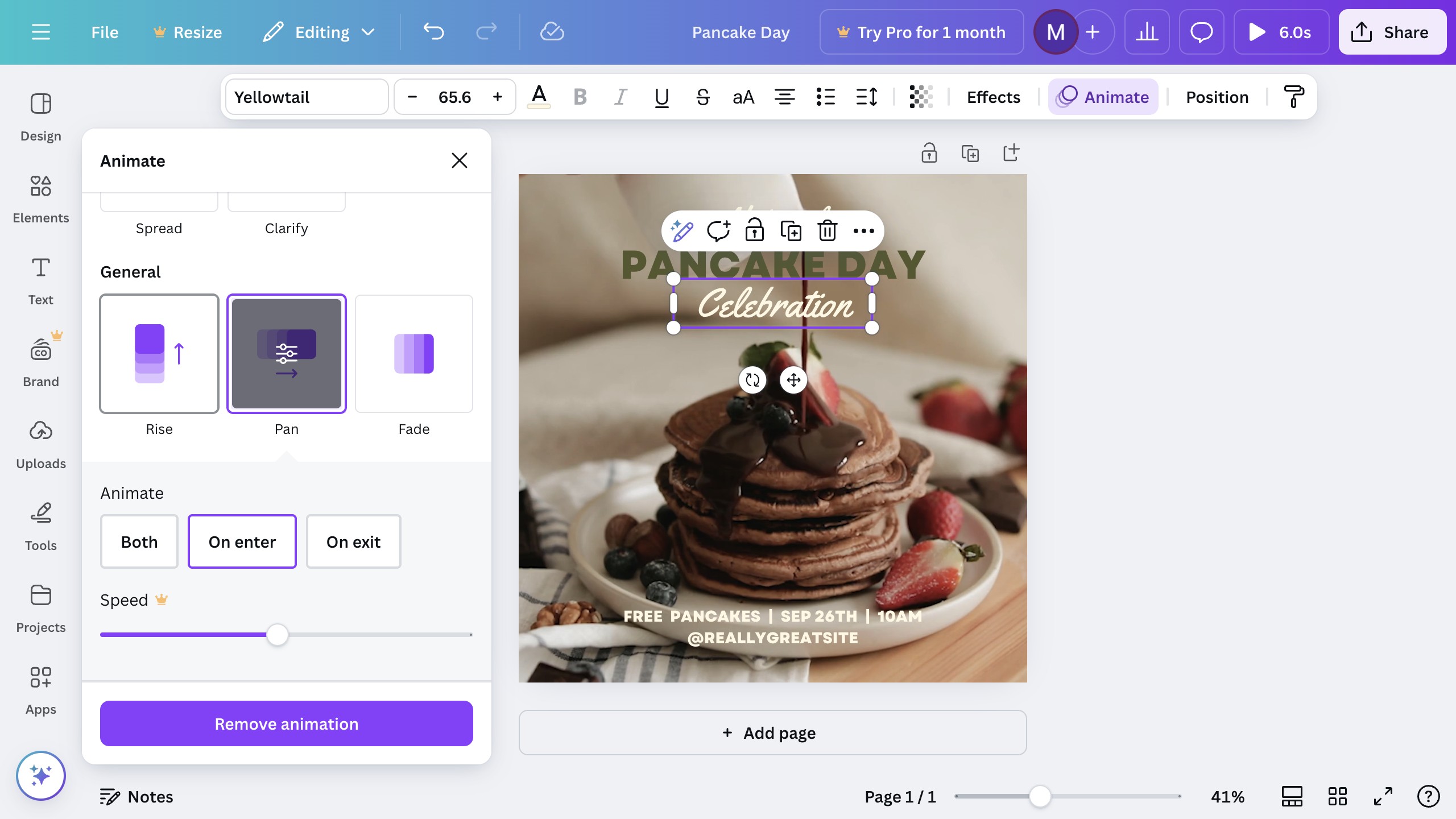
Task: Open the Elements sidebar tab
Action: pyautogui.click(x=40, y=200)
